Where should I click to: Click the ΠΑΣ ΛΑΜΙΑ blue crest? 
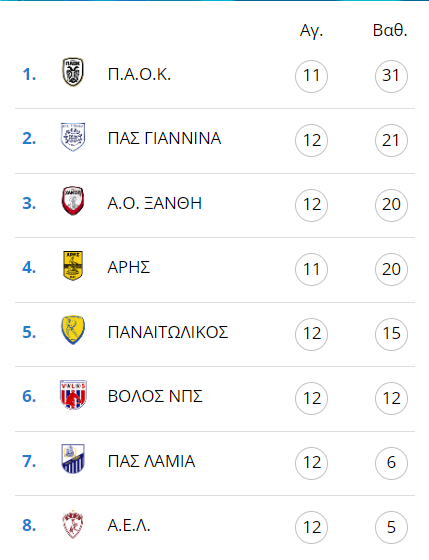click(x=73, y=459)
